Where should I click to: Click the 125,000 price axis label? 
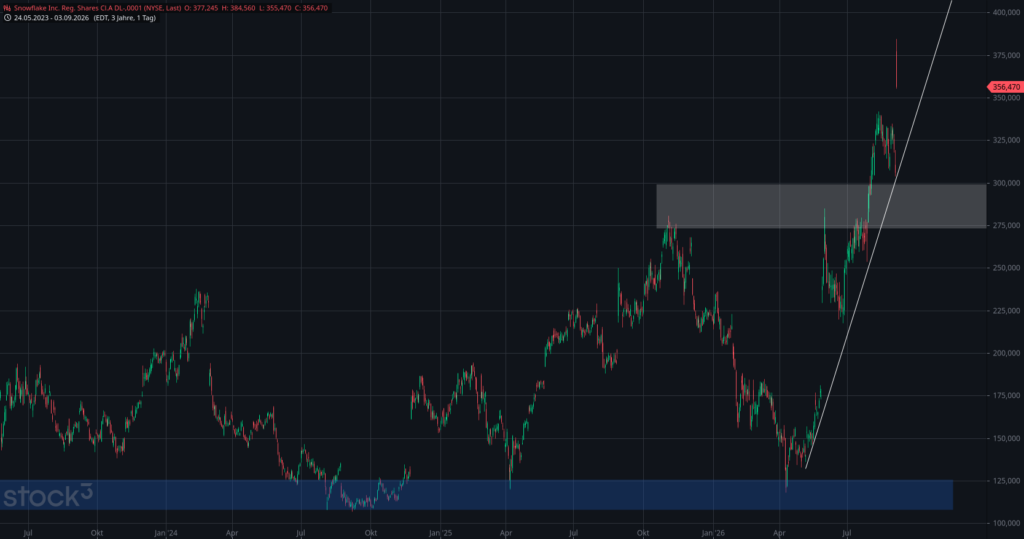1006,481
